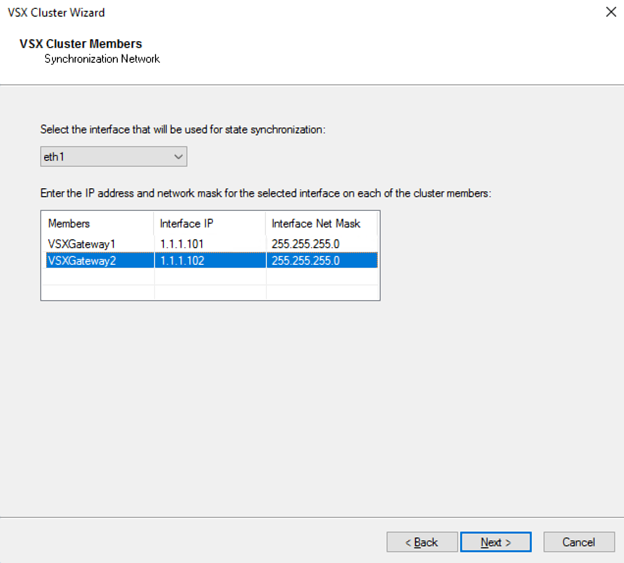The width and height of the screenshot is (624, 563).
Task: Click the VSX Cluster Members heading
Action: (x=81, y=44)
